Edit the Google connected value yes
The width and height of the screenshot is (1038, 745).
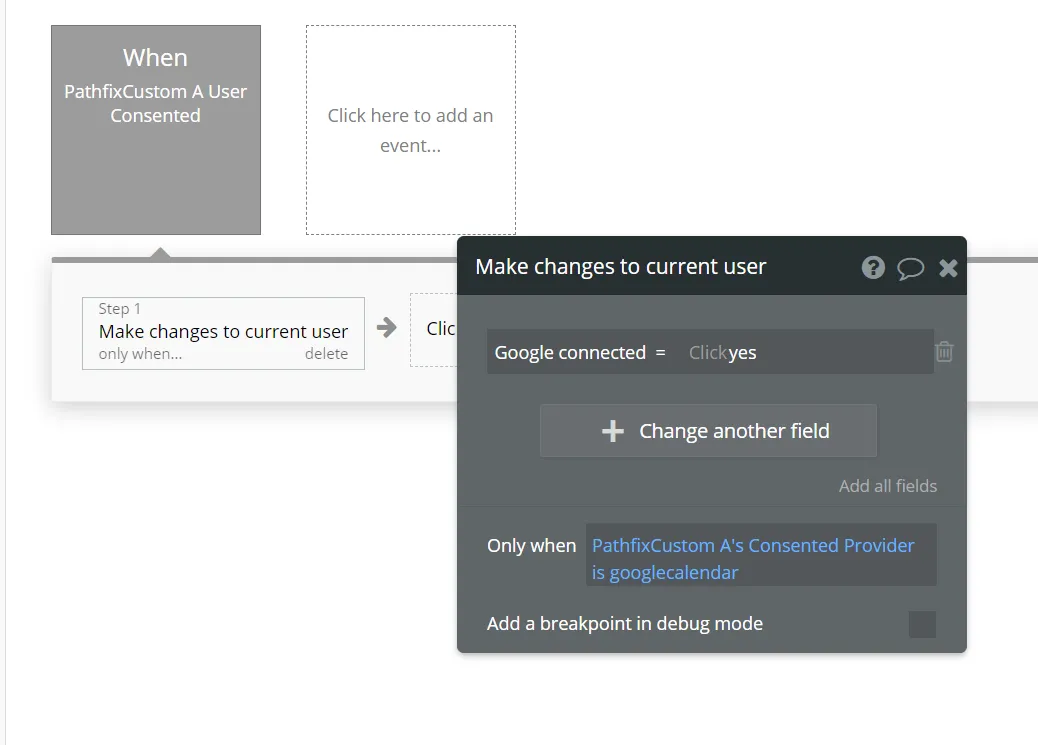(x=741, y=352)
